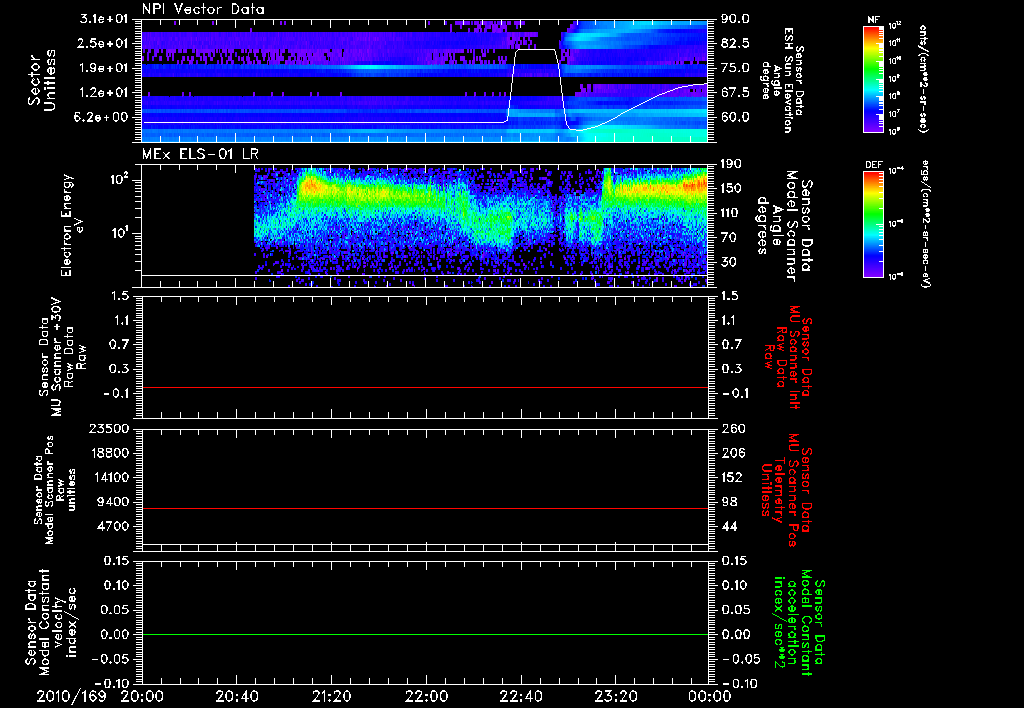
Task: Click the '4700' scanner position axis value
Action: [114, 526]
